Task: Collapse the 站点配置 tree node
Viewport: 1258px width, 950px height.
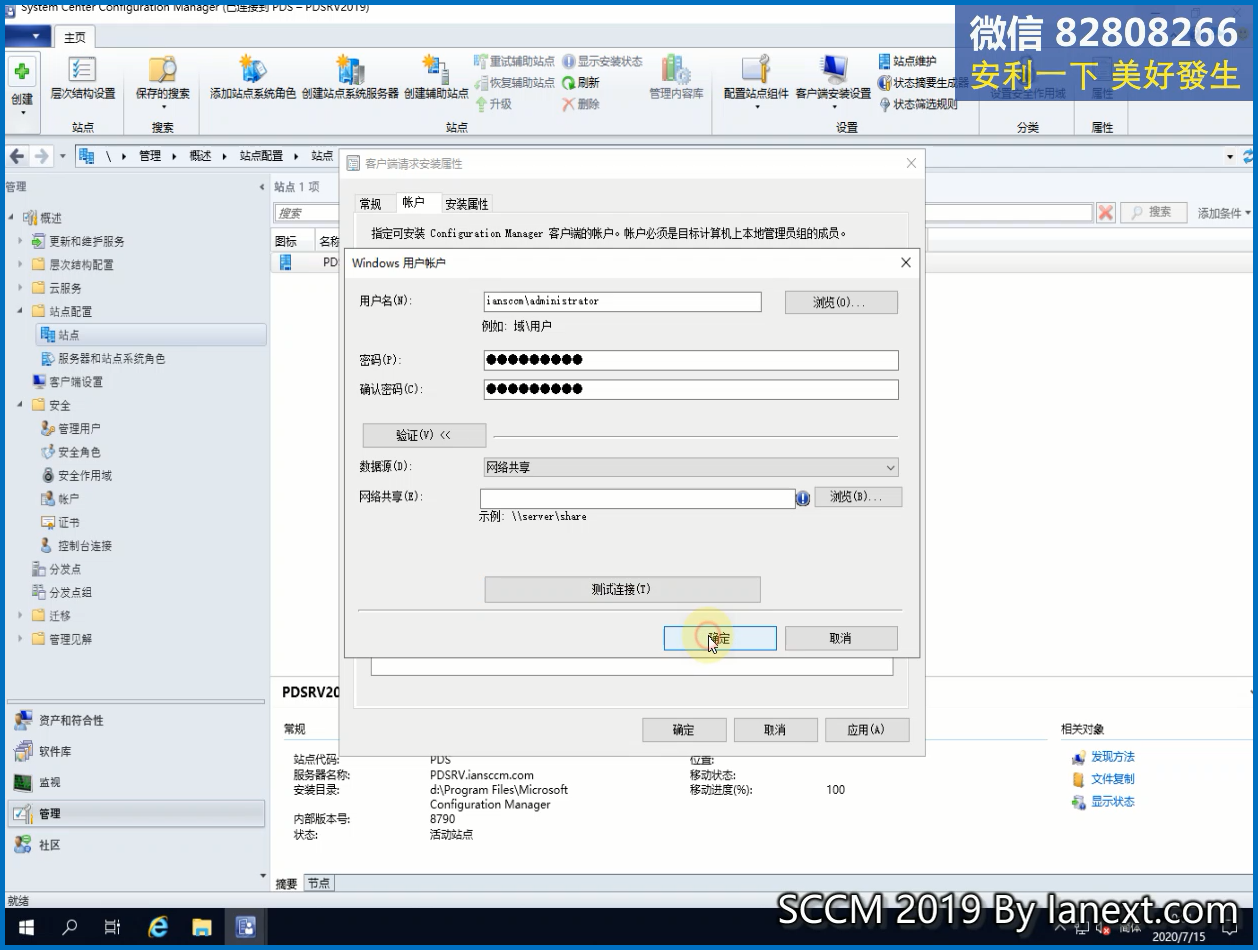Action: click(x=20, y=312)
